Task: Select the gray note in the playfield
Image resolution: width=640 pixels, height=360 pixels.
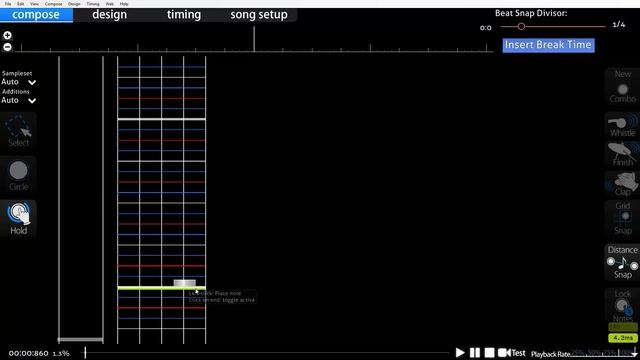Action: click(x=184, y=283)
